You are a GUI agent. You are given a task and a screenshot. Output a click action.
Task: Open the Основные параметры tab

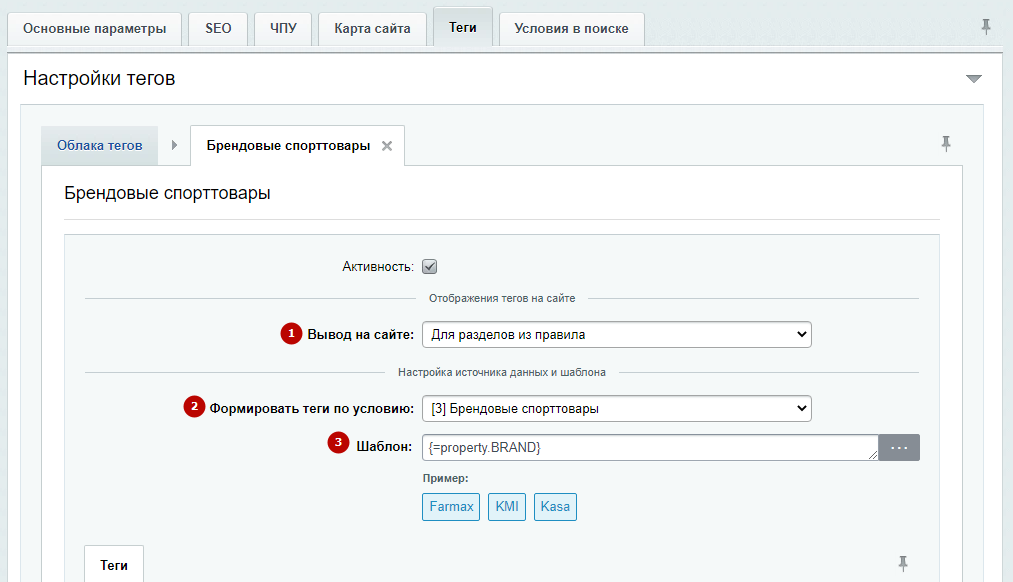coord(94,28)
